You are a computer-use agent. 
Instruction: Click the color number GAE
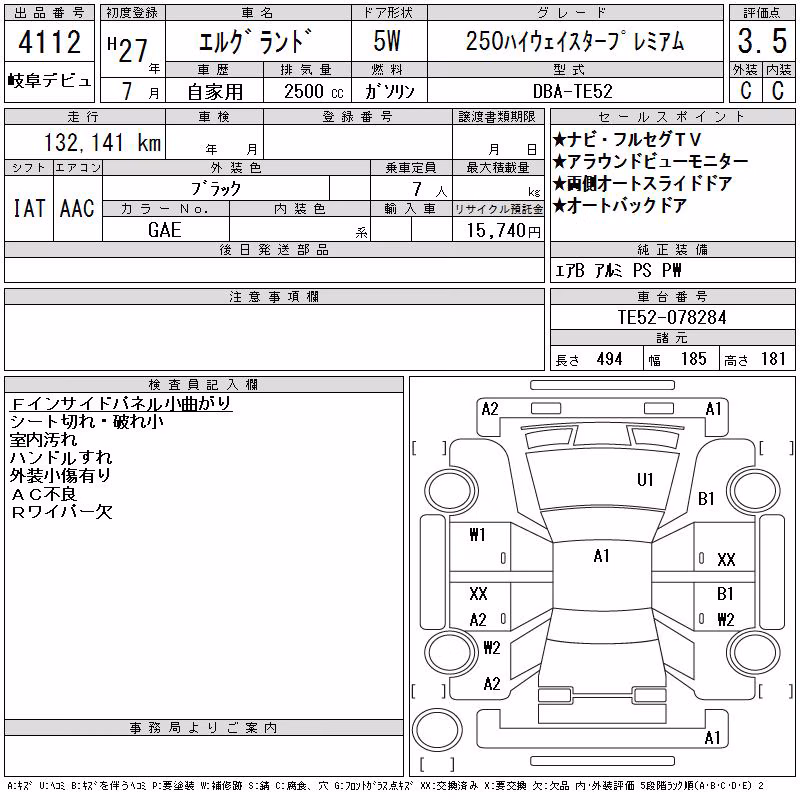coord(165,230)
